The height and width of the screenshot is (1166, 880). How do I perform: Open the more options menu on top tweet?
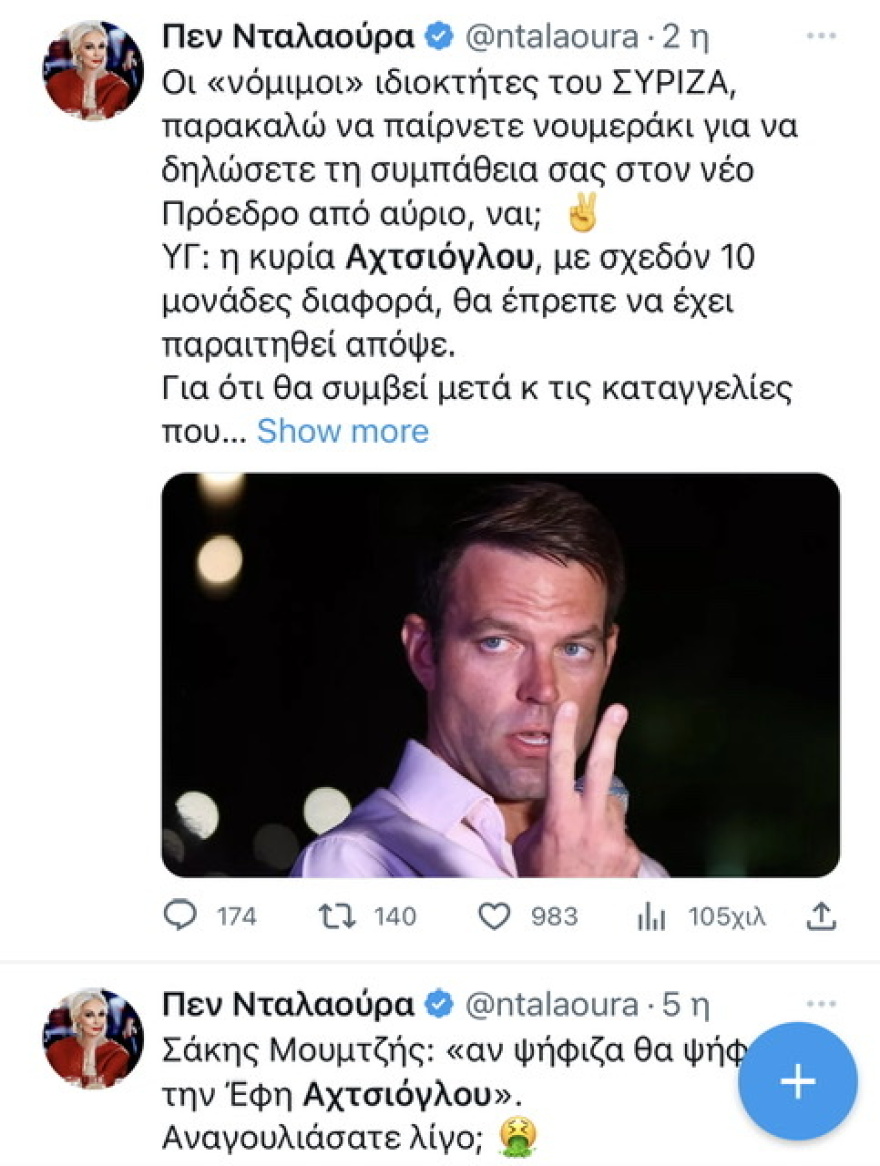tap(822, 33)
